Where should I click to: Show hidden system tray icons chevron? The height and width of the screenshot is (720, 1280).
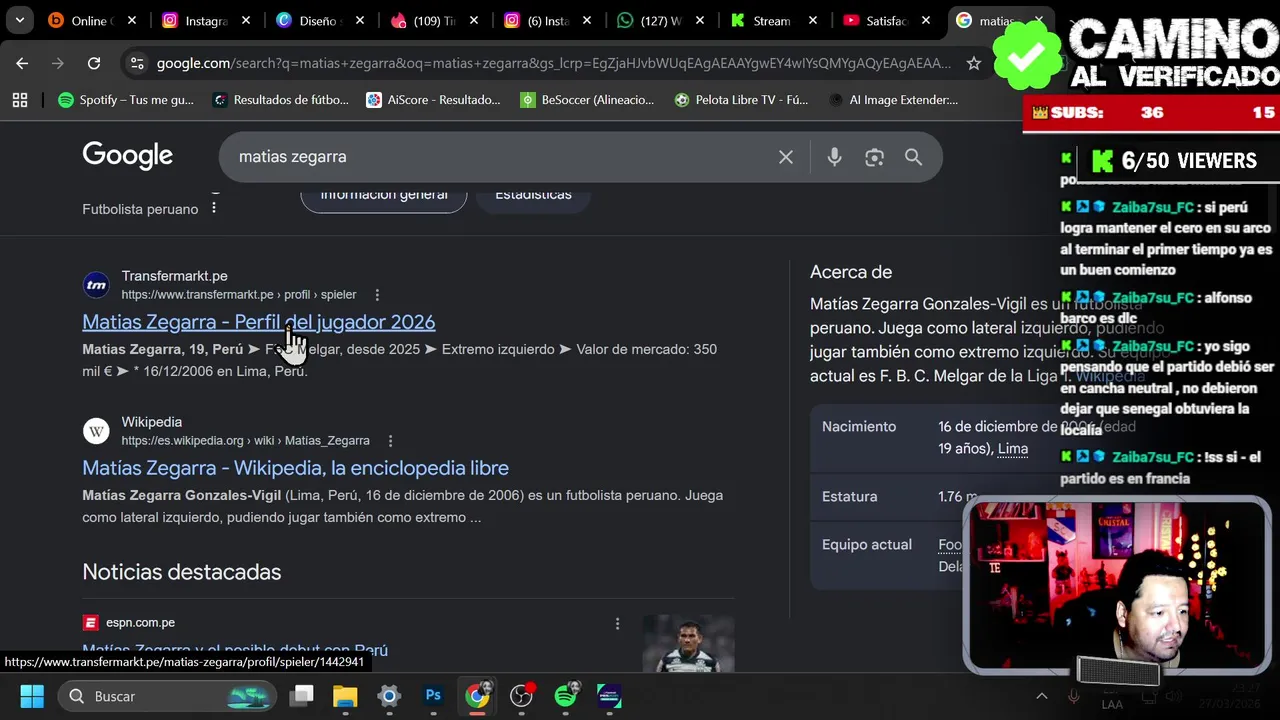[1041, 697]
